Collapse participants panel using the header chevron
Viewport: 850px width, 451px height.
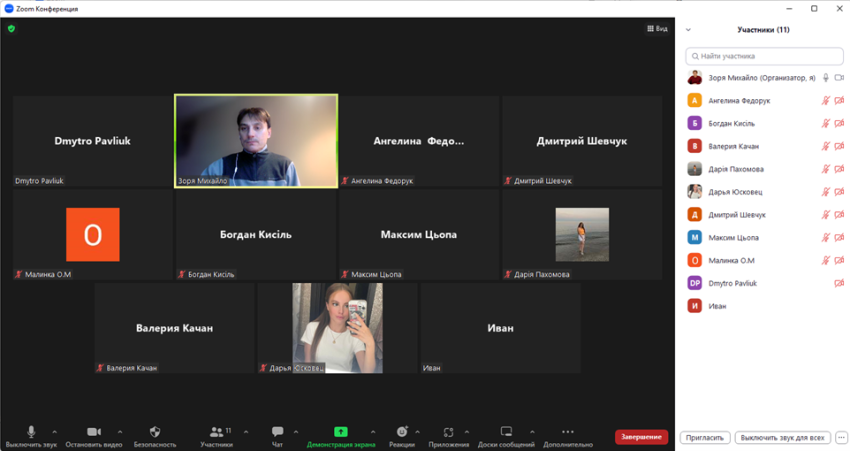688,30
